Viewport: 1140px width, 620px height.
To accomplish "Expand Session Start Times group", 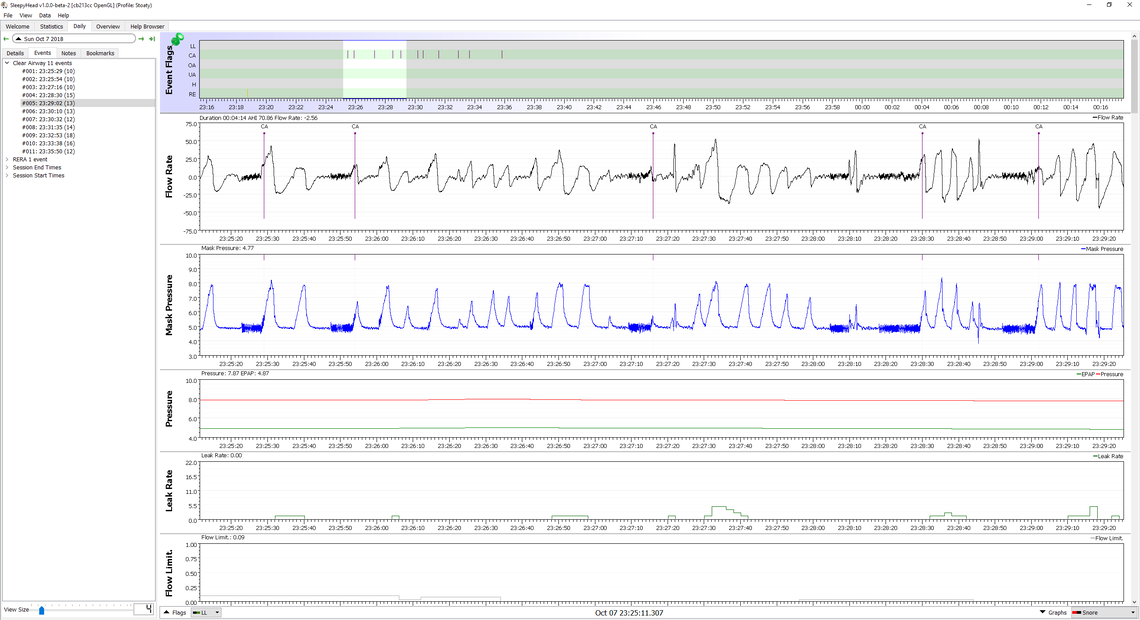I will [x=7, y=175].
